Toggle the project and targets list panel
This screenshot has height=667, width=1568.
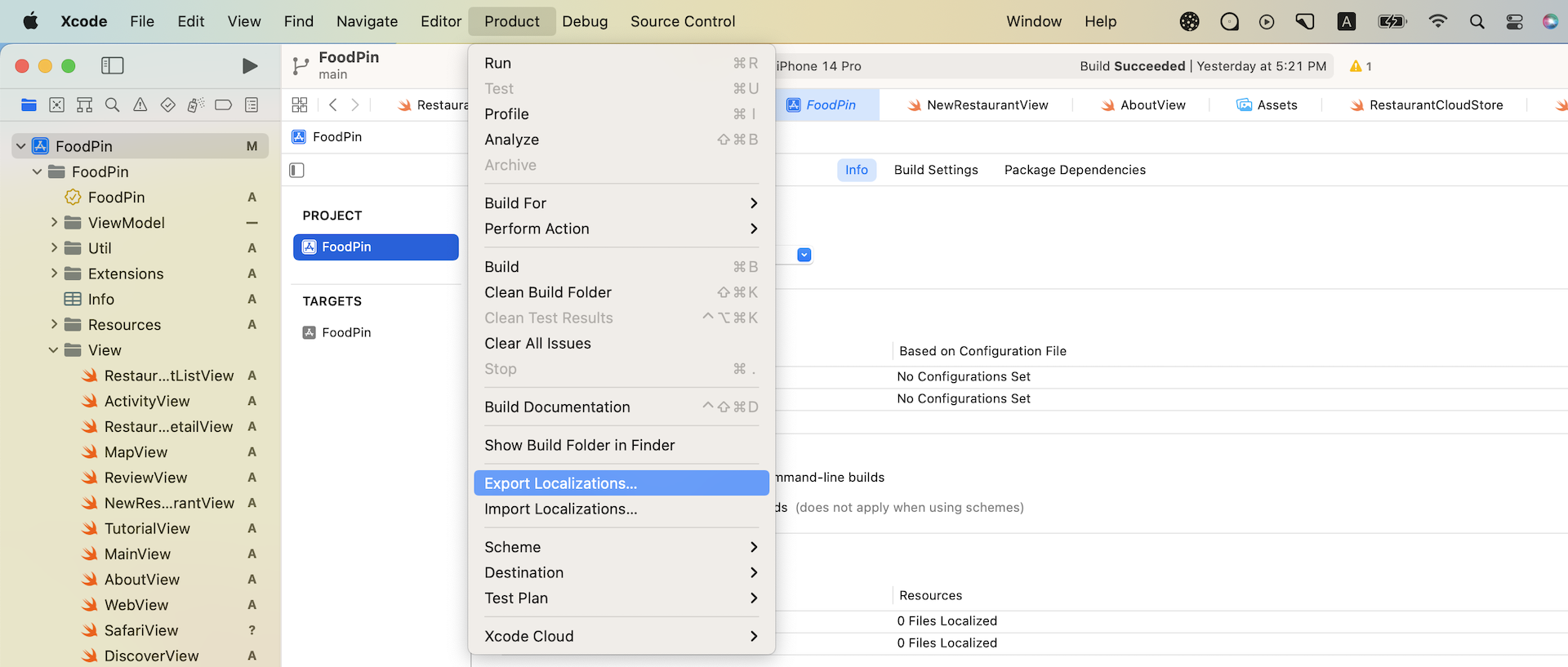pyautogui.click(x=297, y=170)
